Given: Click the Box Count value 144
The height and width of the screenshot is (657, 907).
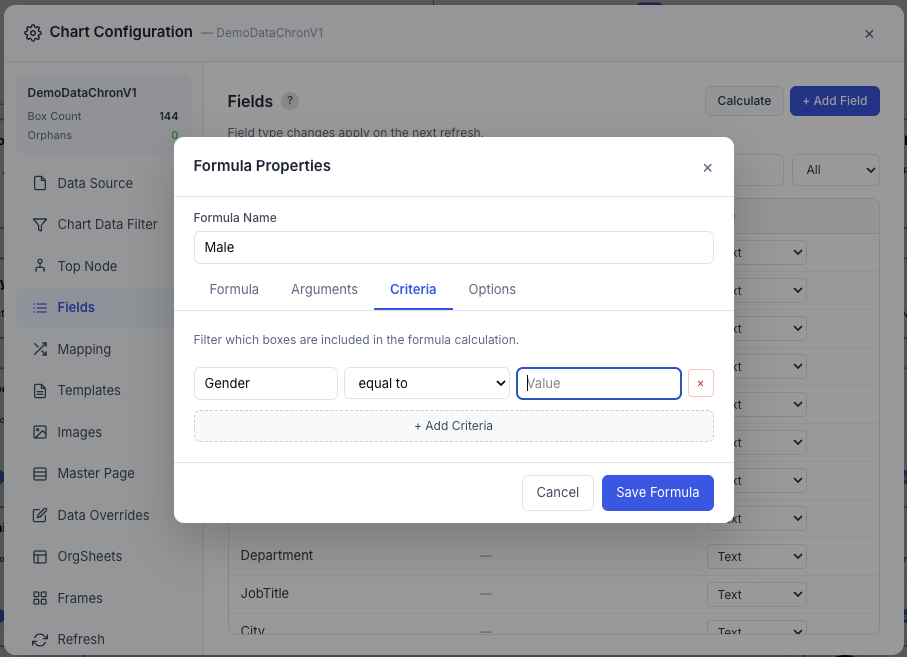Looking at the screenshot, I should click(168, 116).
